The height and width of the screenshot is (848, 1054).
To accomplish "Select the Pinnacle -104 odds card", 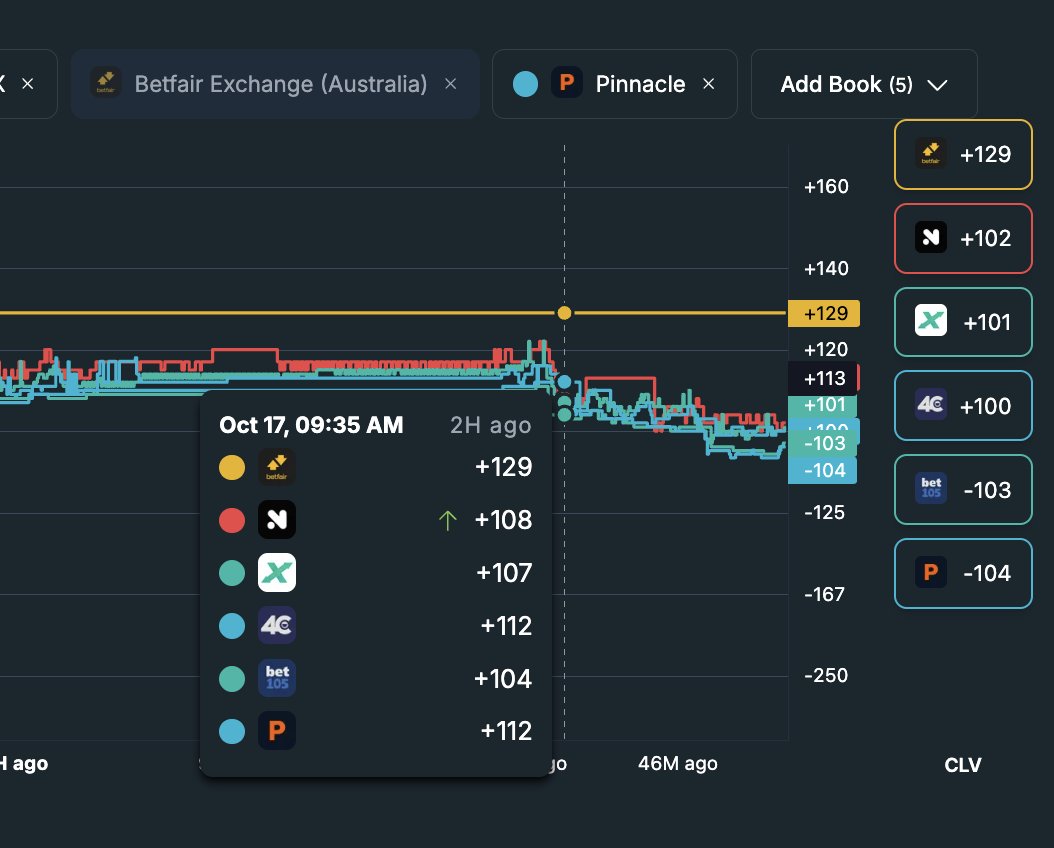I will pyautogui.click(x=963, y=573).
